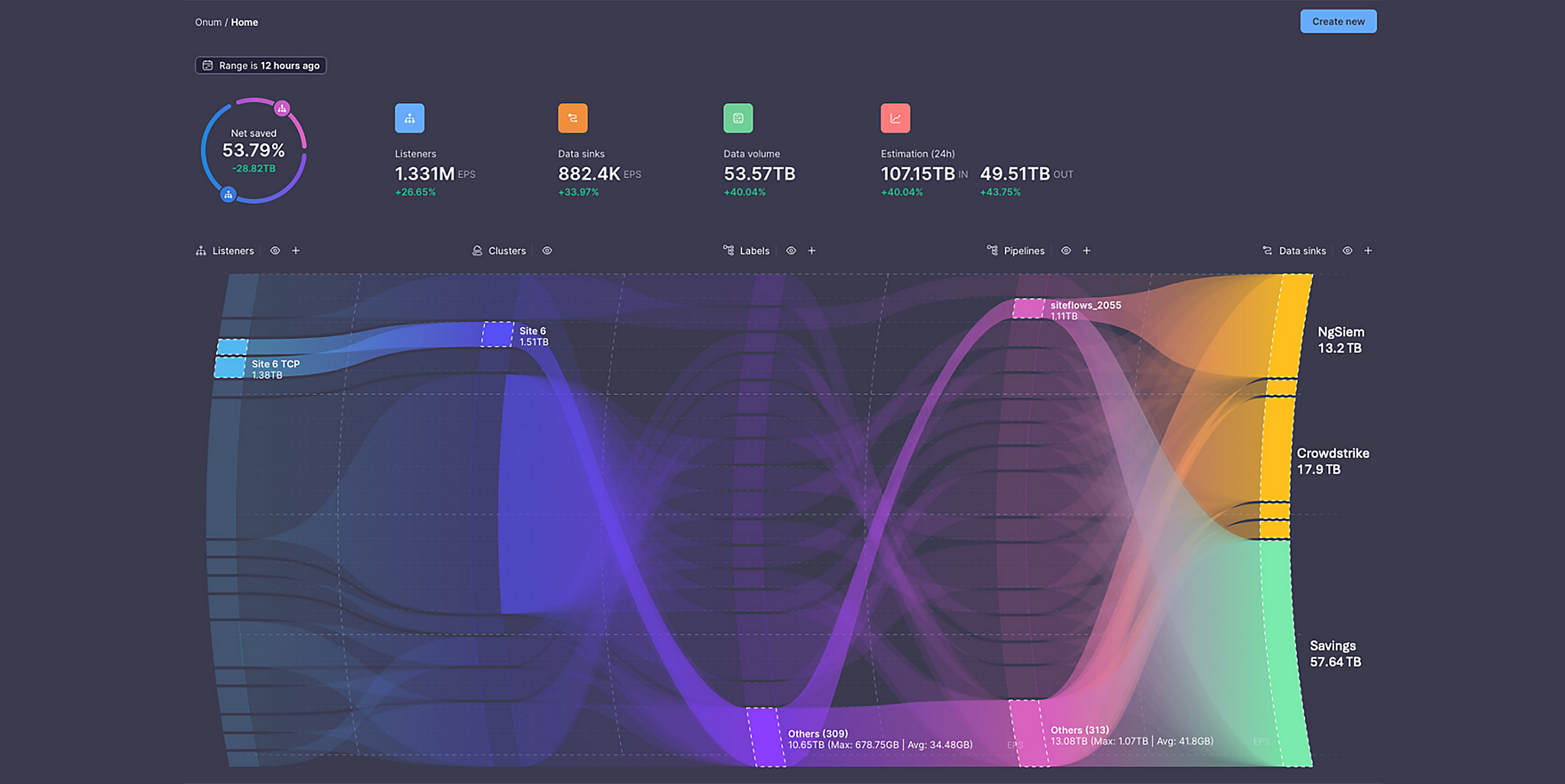Open the Home breadcrumb page

click(x=245, y=22)
